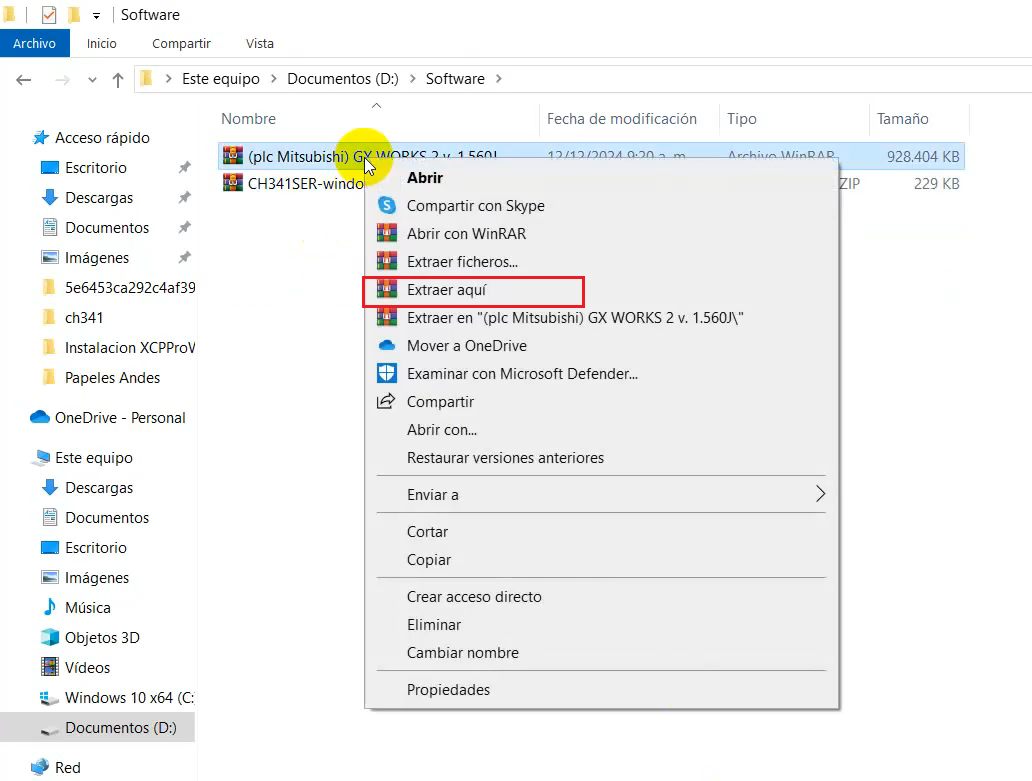The height and width of the screenshot is (781, 1032).
Task: Click the WinRAR archive icon of the GX WORKS file
Action: 232,155
